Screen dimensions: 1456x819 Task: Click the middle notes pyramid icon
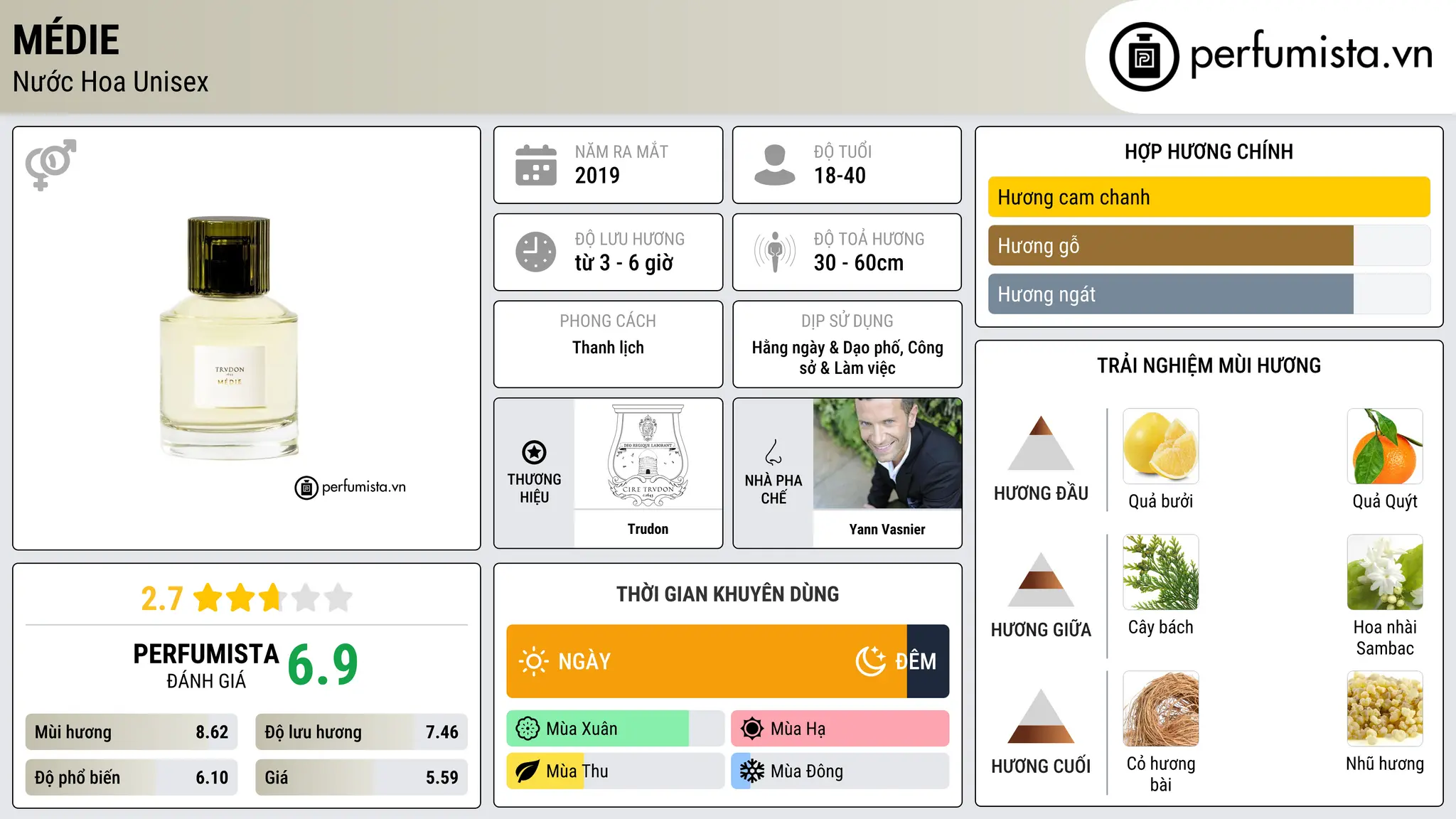coord(1041,579)
